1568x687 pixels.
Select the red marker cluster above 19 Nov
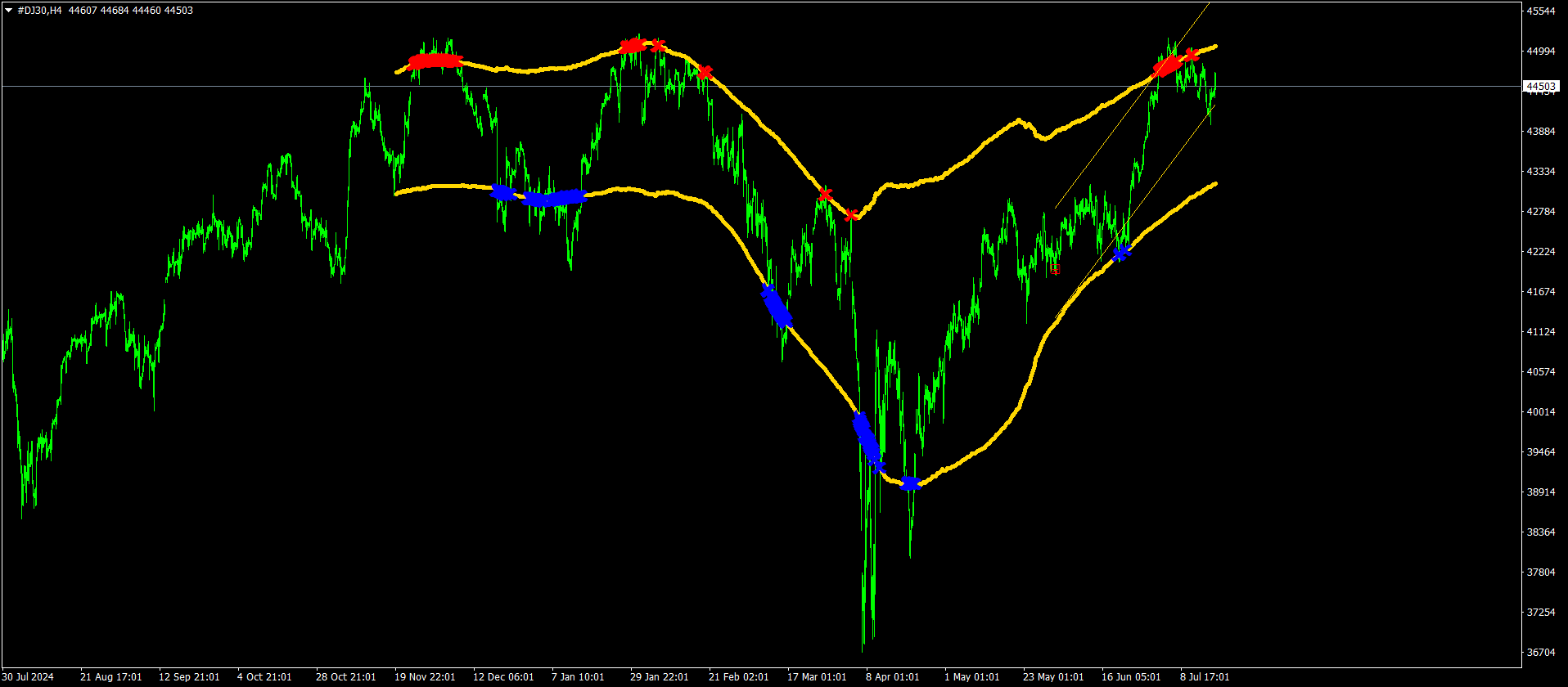(x=435, y=61)
